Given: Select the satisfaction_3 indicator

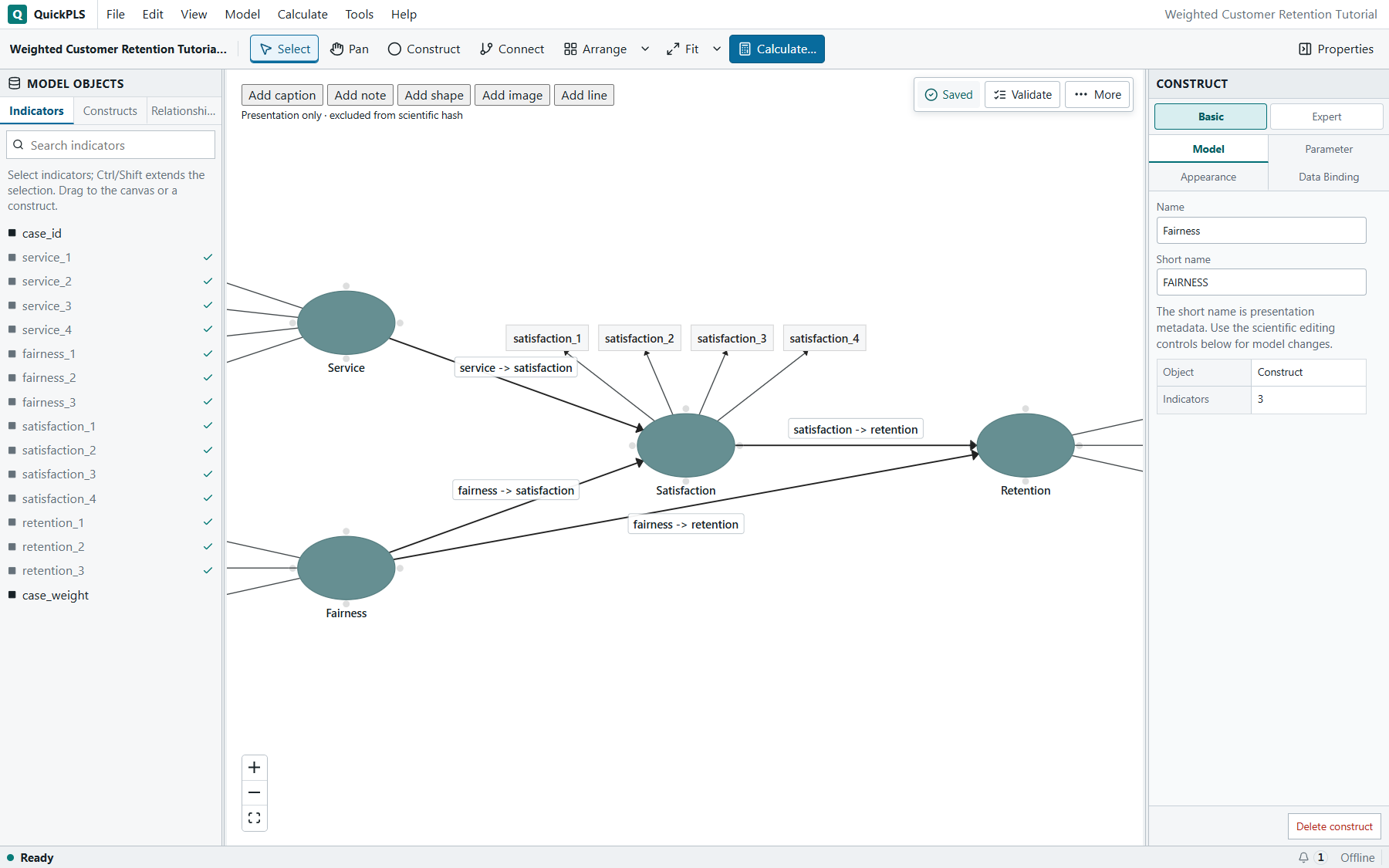Looking at the screenshot, I should tap(110, 474).
